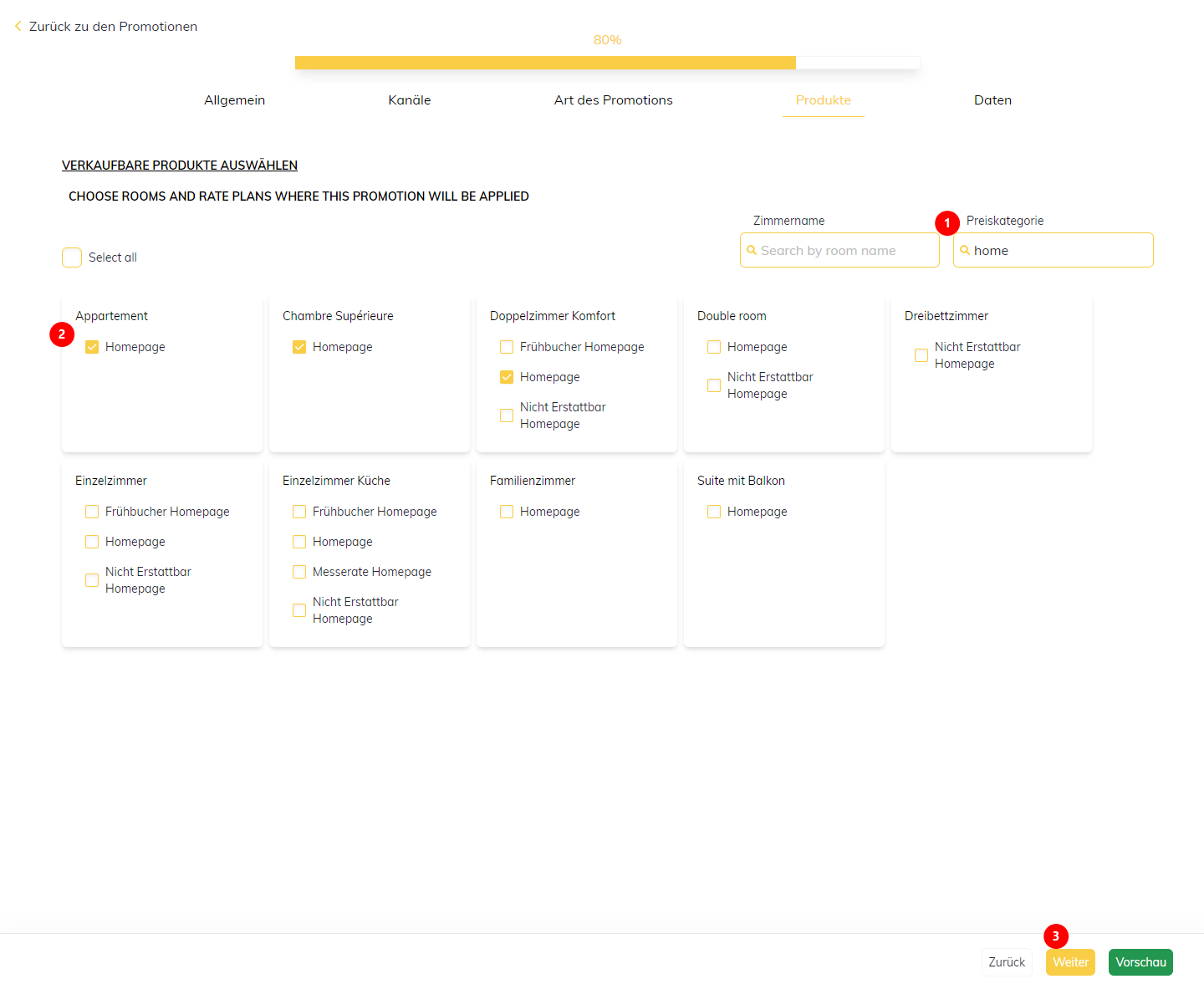Click red step marker number 3
Image resolution: width=1204 pixels, height=984 pixels.
tap(1055, 936)
